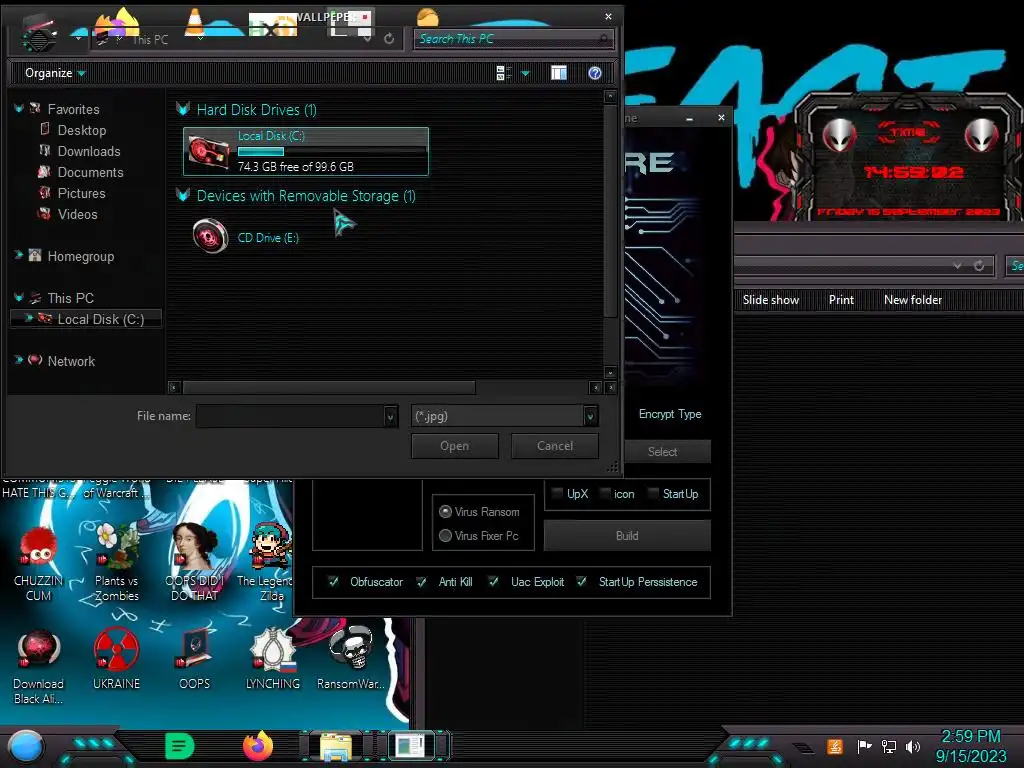Uncheck the Uac Exploit checkbox
This screenshot has height=768, width=1024.
tap(493, 581)
